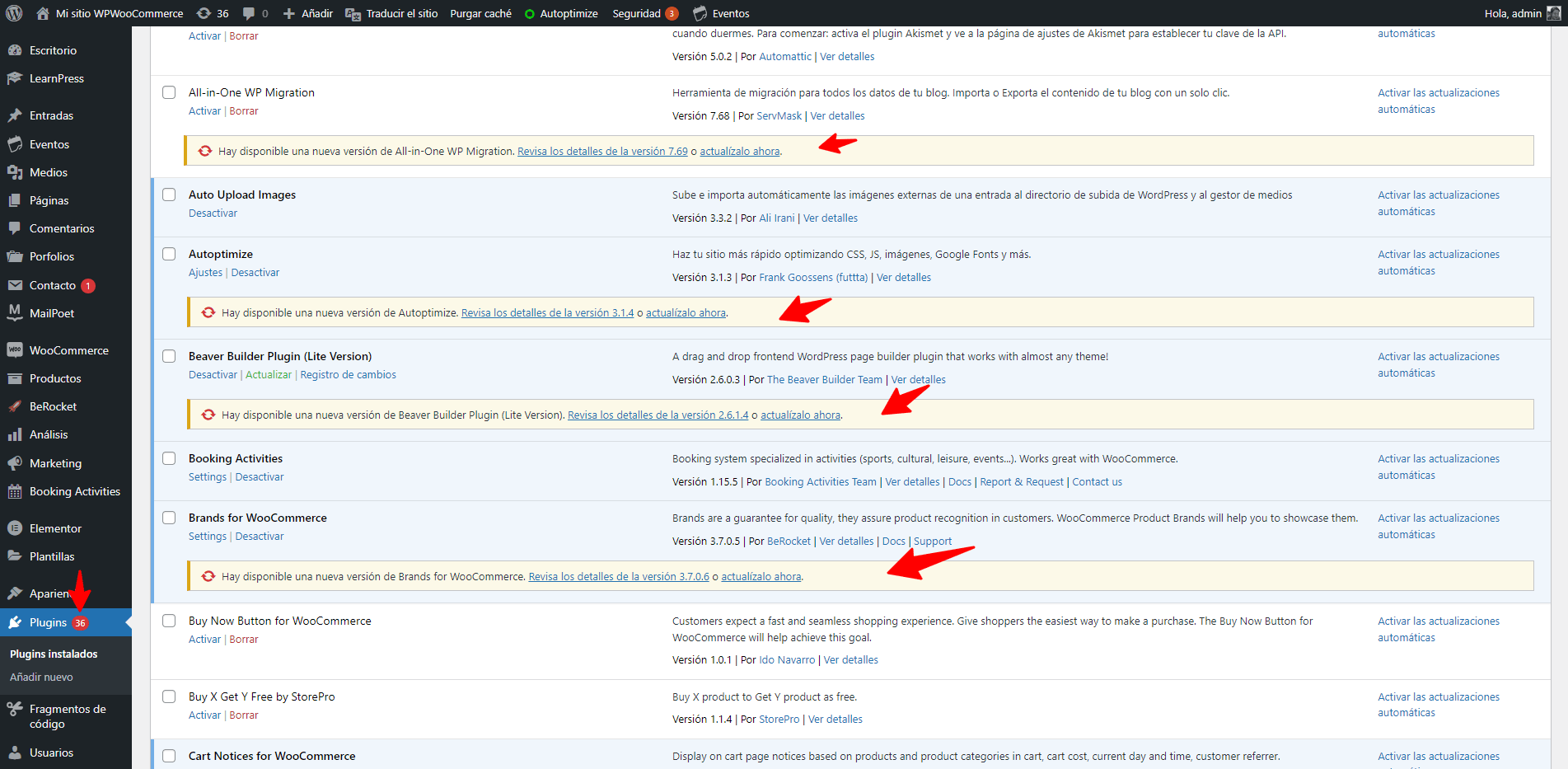
Task: Open Revisa los detalles de la versión 3.1.4
Action: tap(548, 312)
